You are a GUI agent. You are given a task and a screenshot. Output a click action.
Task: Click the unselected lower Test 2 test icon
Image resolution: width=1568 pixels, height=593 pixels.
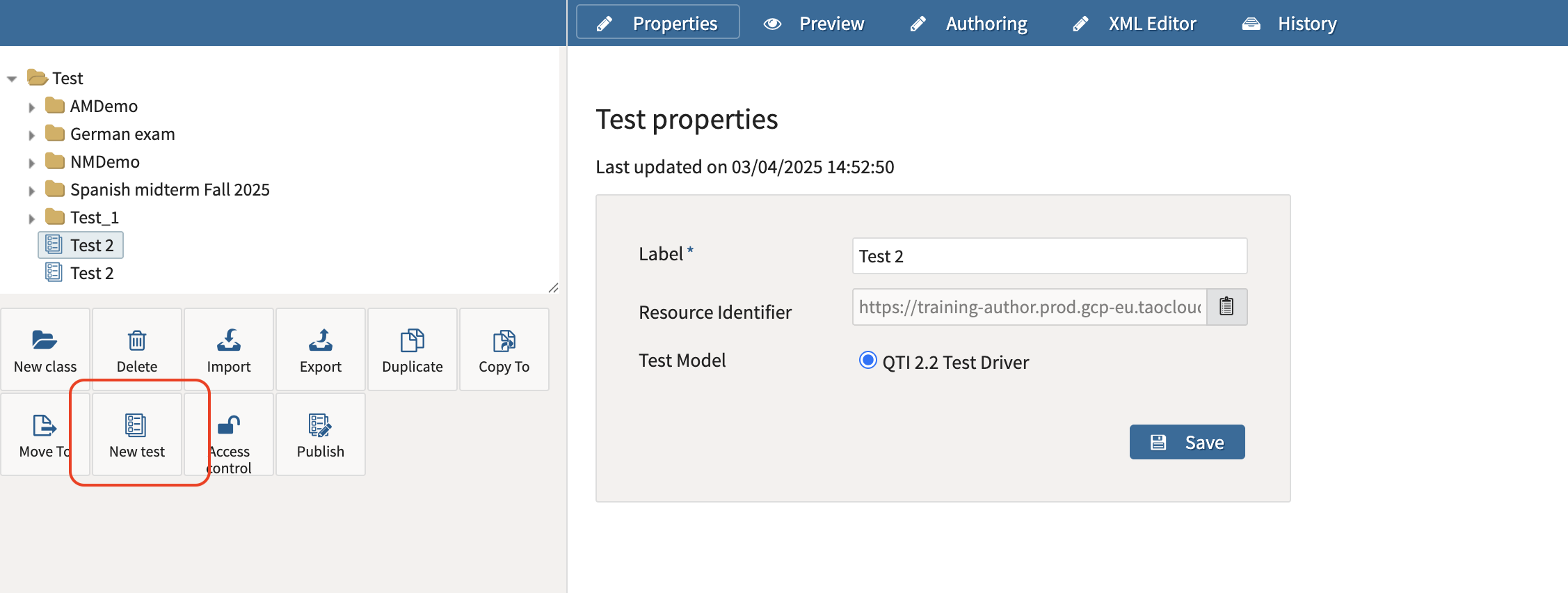pos(54,272)
